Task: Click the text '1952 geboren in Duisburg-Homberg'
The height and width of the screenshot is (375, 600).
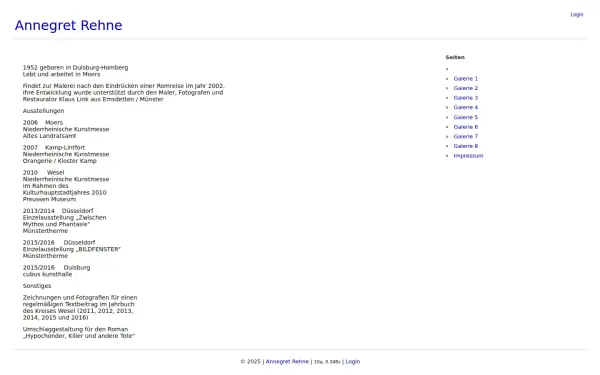Action: tap(75, 67)
